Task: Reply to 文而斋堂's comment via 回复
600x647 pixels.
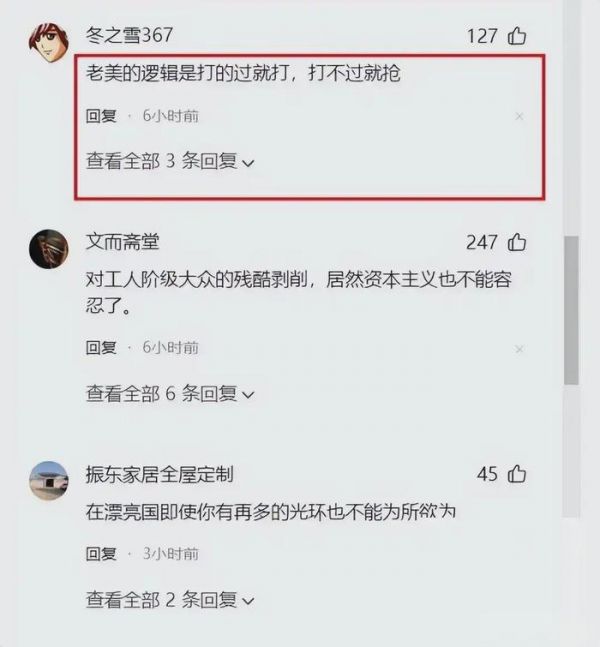Action: (101, 348)
